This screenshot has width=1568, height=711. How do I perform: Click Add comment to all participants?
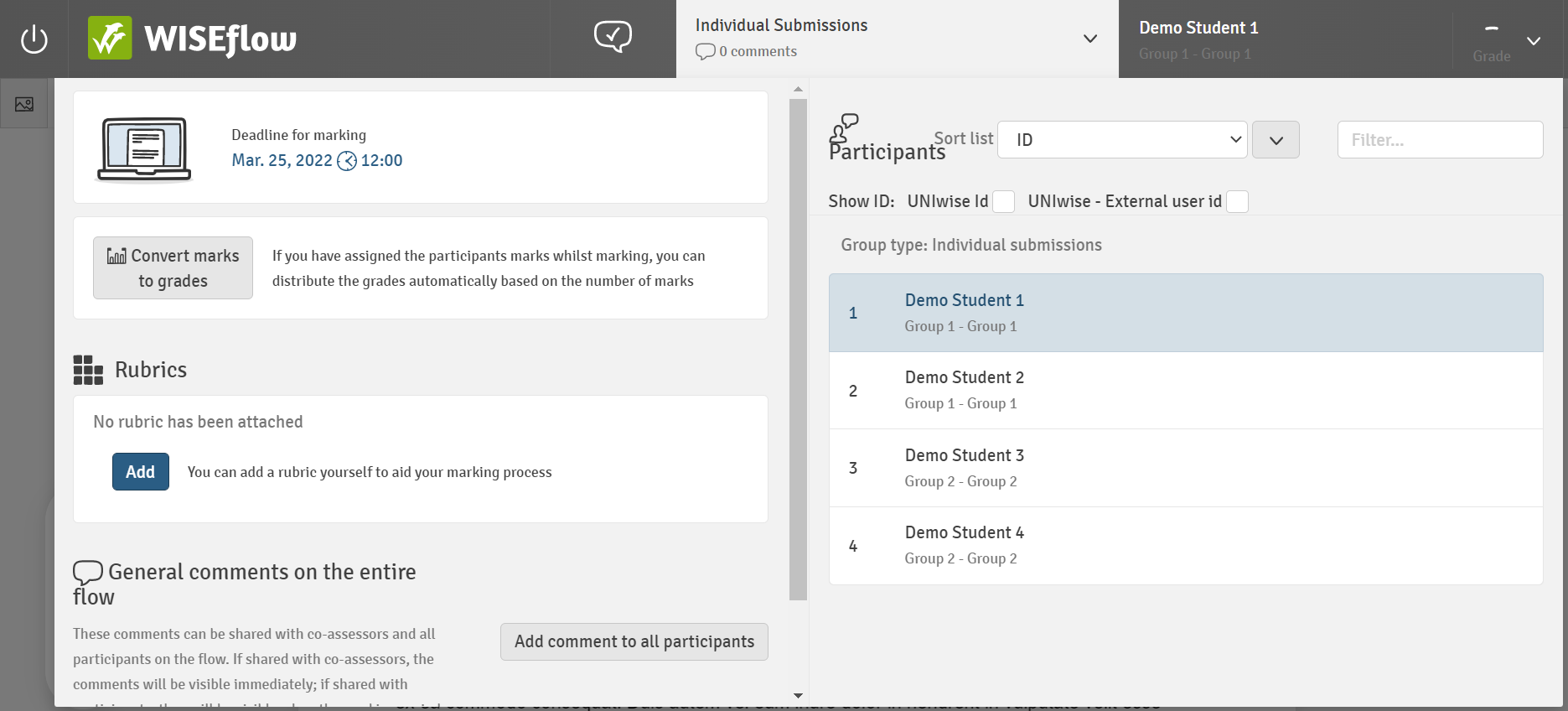coord(634,641)
